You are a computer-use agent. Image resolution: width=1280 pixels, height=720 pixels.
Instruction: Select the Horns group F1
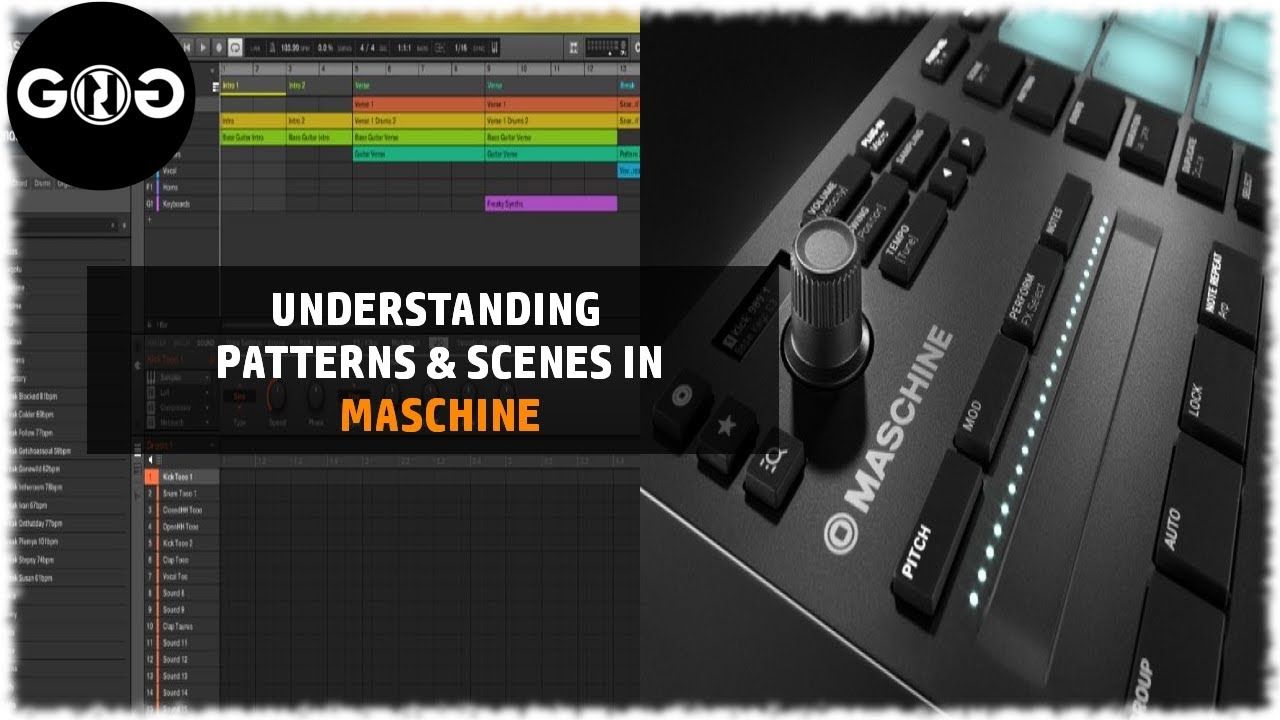click(181, 187)
